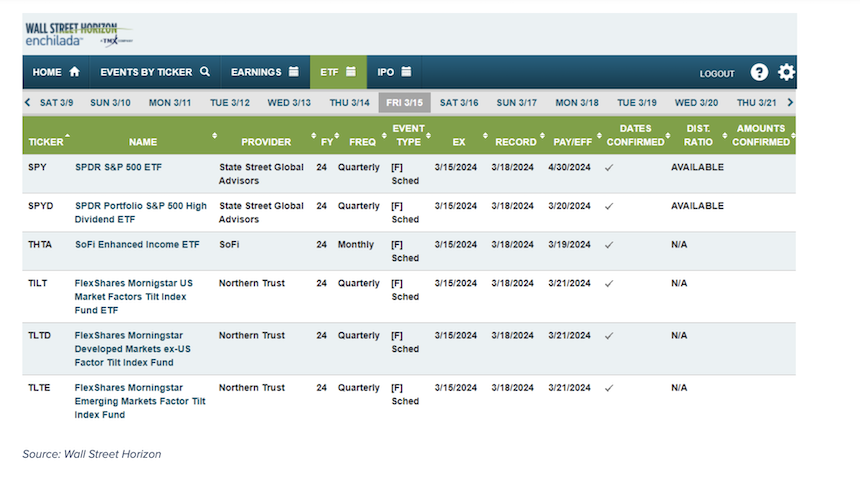
Task: Select date THU 3/14
Action: click(x=349, y=103)
